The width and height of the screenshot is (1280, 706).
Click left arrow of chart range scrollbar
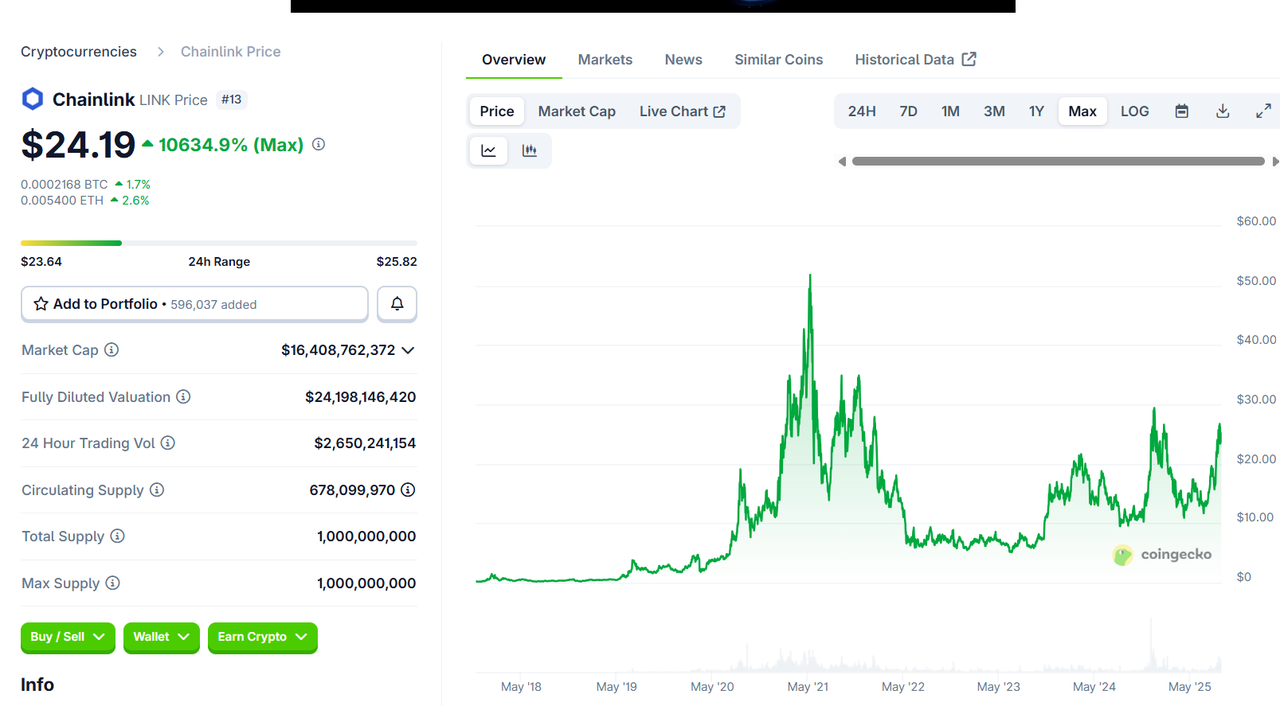pos(842,161)
